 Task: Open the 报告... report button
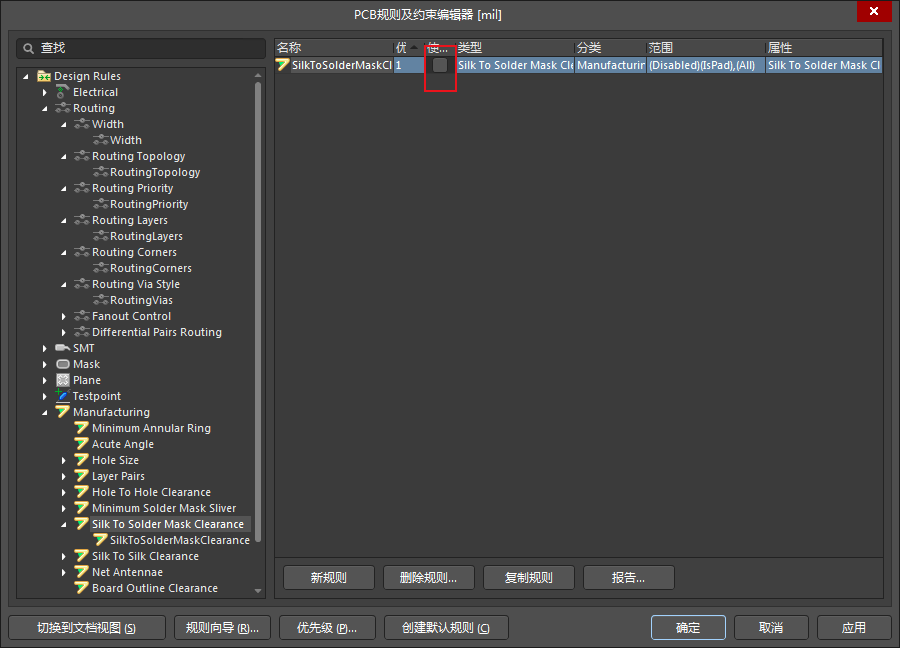coord(629,577)
